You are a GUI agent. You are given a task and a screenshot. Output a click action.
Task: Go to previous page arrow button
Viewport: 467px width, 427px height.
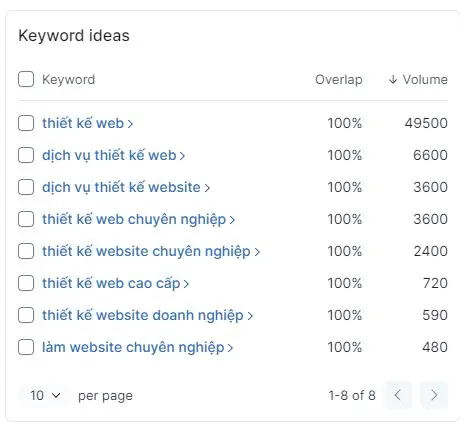397,395
